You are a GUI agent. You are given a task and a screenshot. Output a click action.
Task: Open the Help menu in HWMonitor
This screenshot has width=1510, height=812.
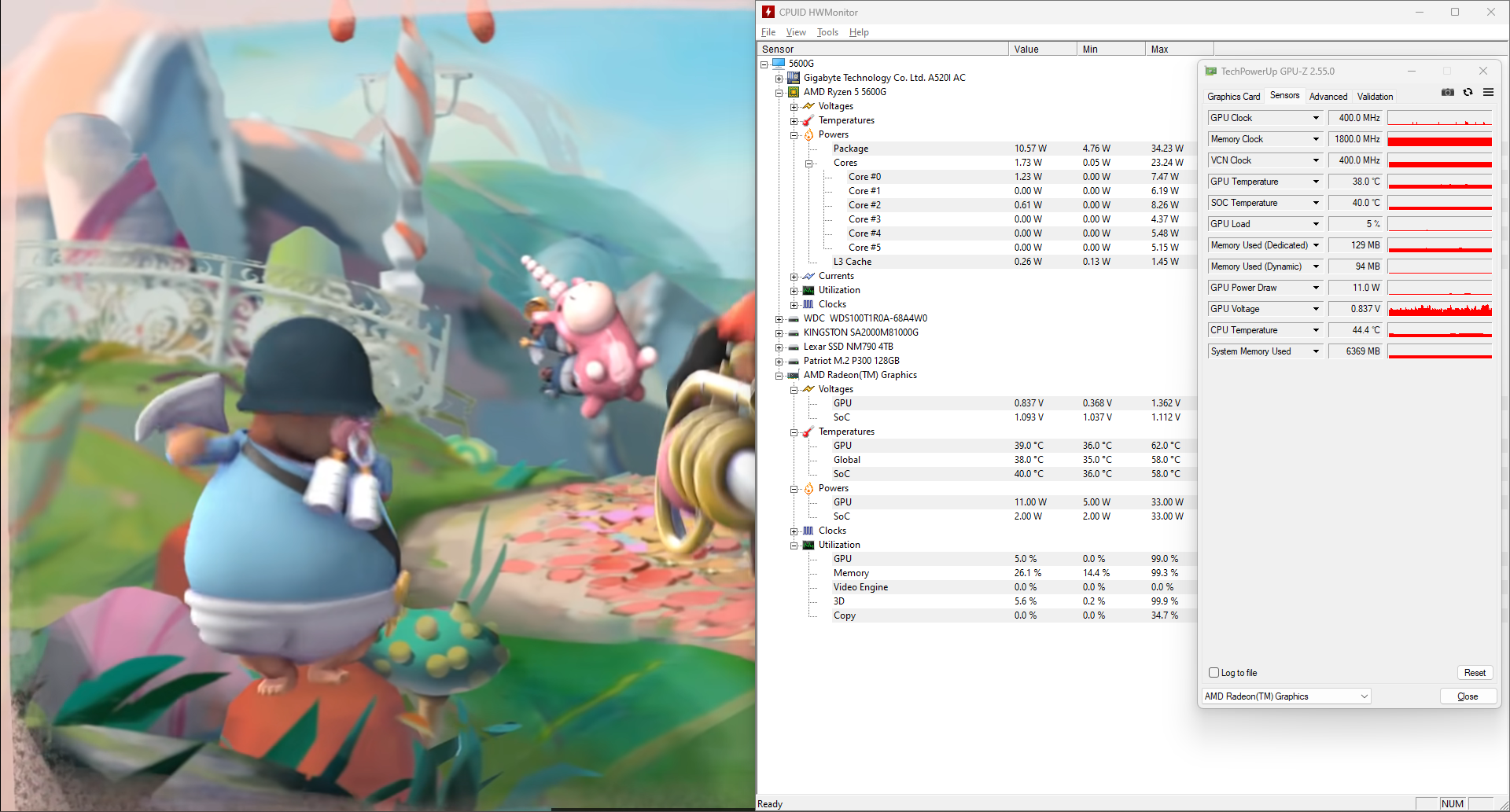coord(859,32)
